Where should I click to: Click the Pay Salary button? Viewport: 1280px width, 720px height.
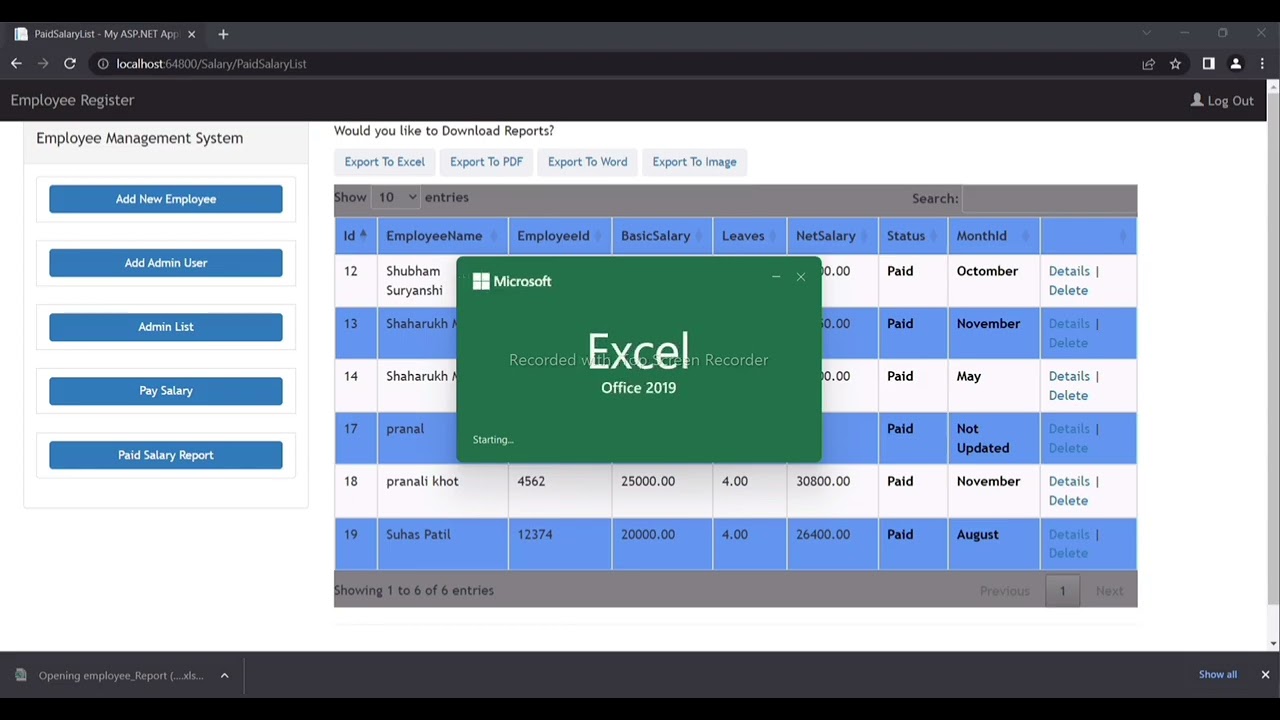coord(166,391)
